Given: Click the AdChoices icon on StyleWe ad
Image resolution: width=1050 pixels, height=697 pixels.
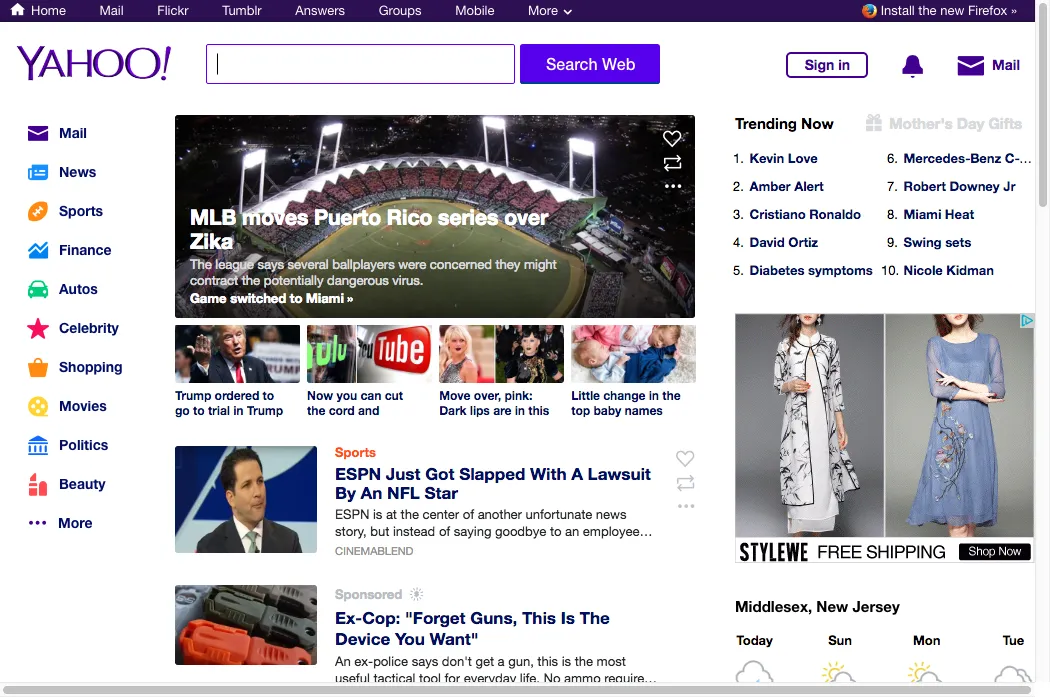Looking at the screenshot, I should 1026,321.
